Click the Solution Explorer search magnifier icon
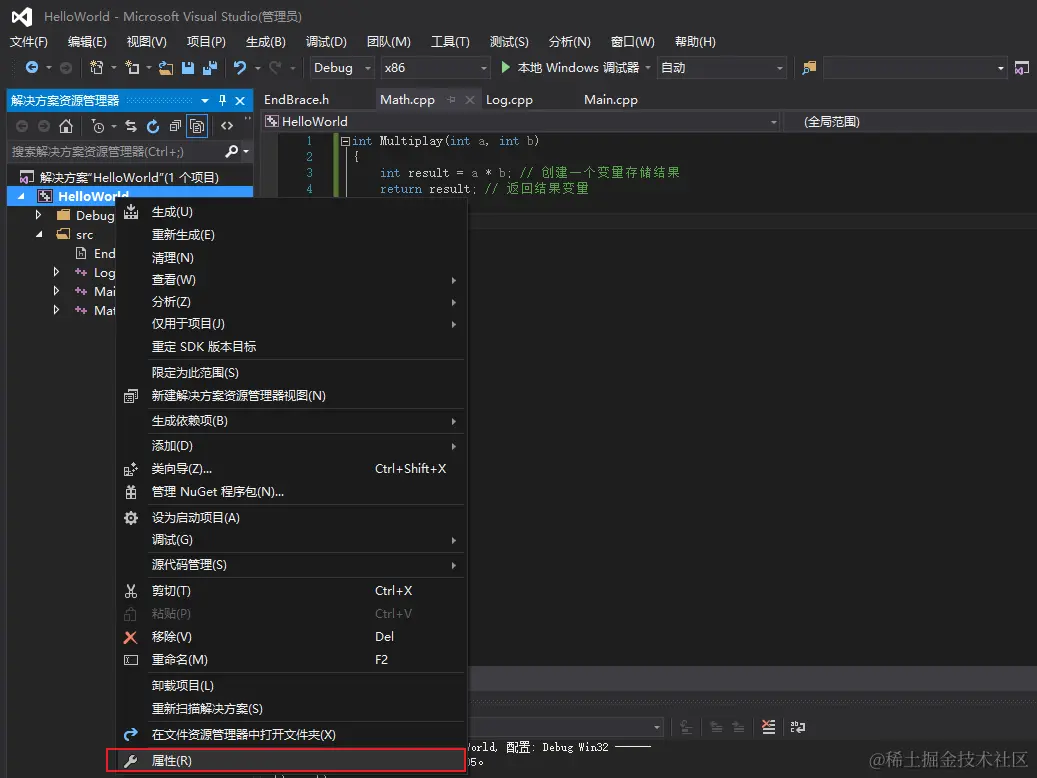This screenshot has height=778, width=1037. point(231,151)
